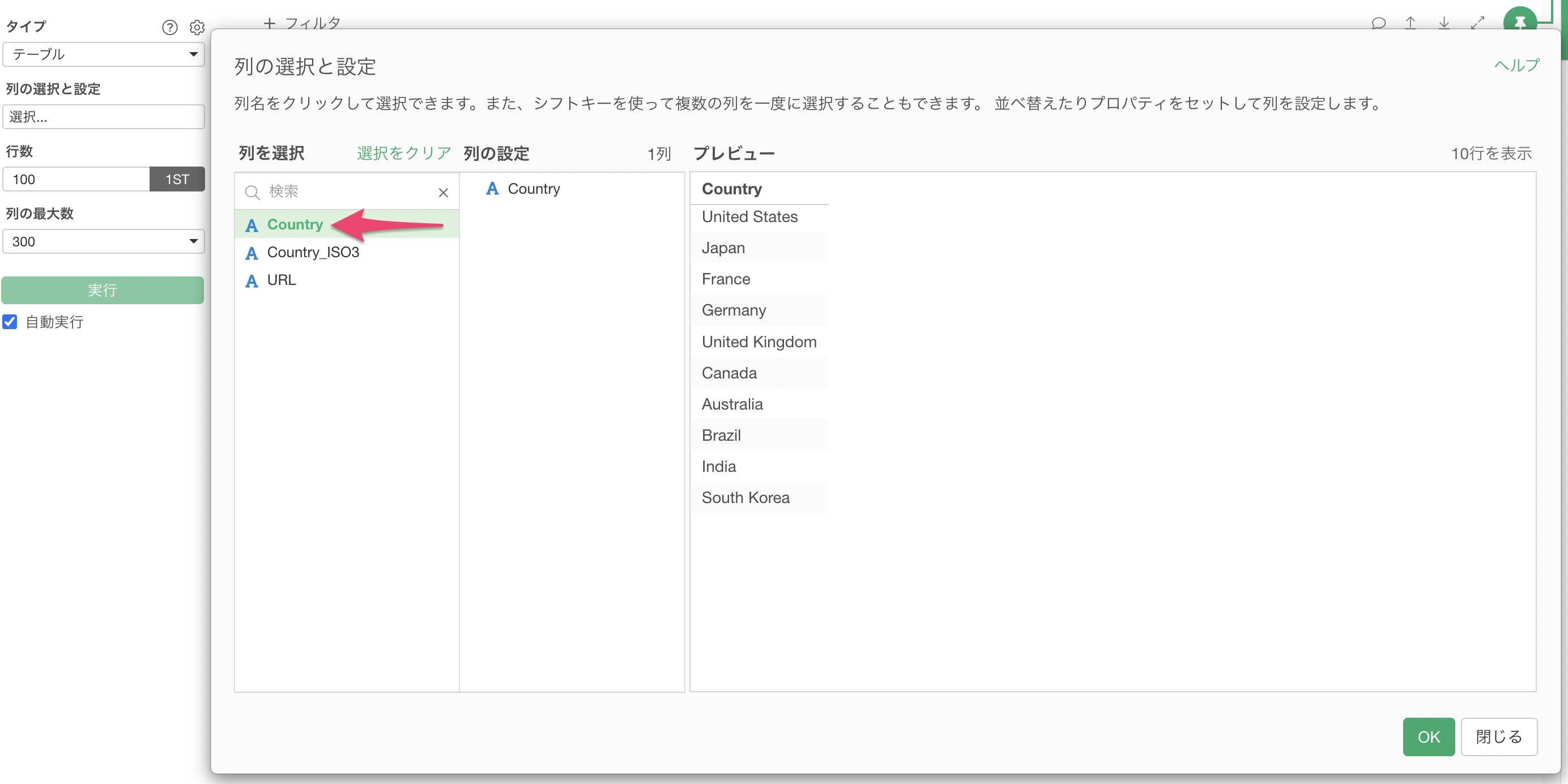Click the フィルタ add filter button

[x=302, y=23]
